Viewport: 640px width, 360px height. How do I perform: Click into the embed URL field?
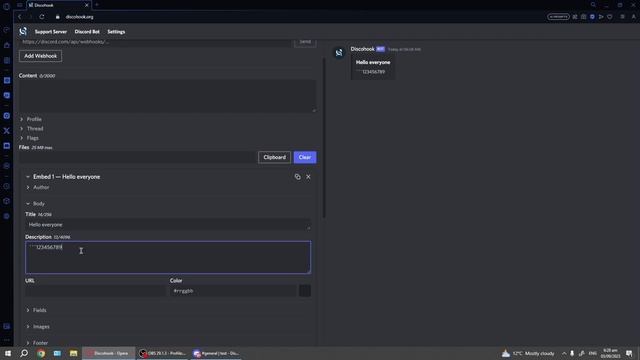point(96,291)
